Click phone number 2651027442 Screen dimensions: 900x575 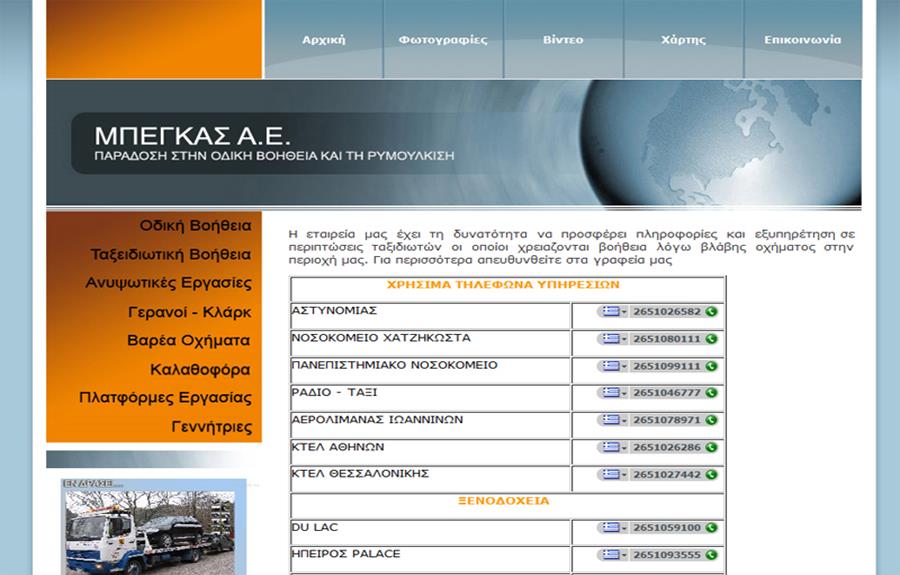coord(667,475)
